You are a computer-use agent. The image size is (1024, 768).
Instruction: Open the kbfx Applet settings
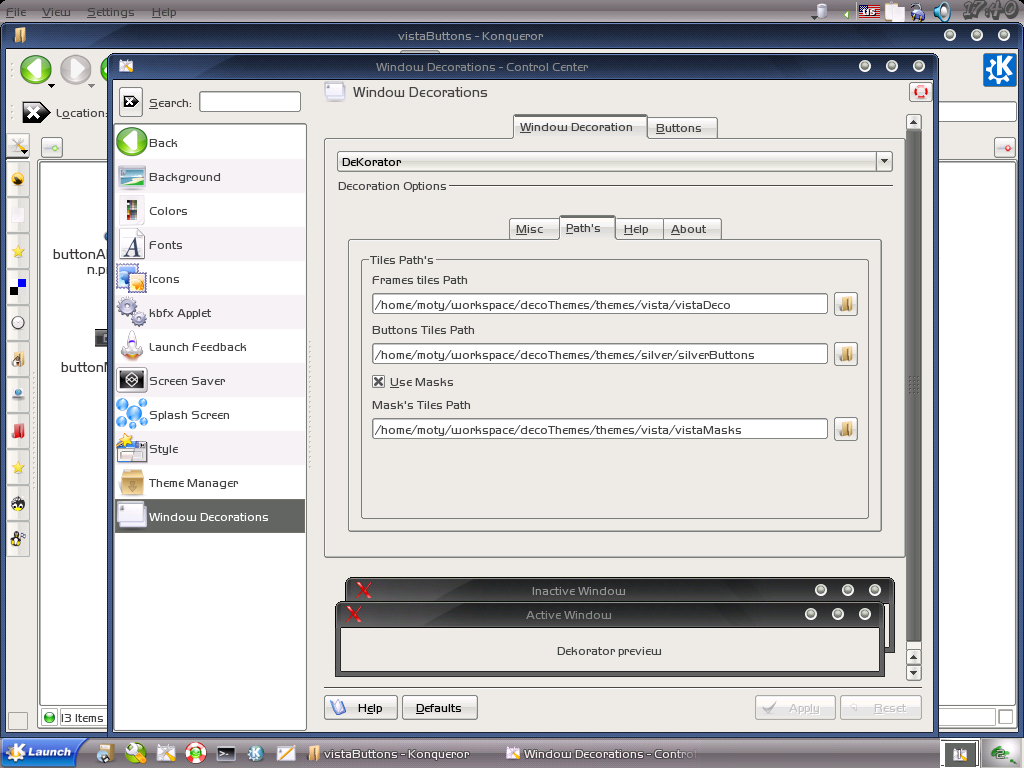click(210, 313)
